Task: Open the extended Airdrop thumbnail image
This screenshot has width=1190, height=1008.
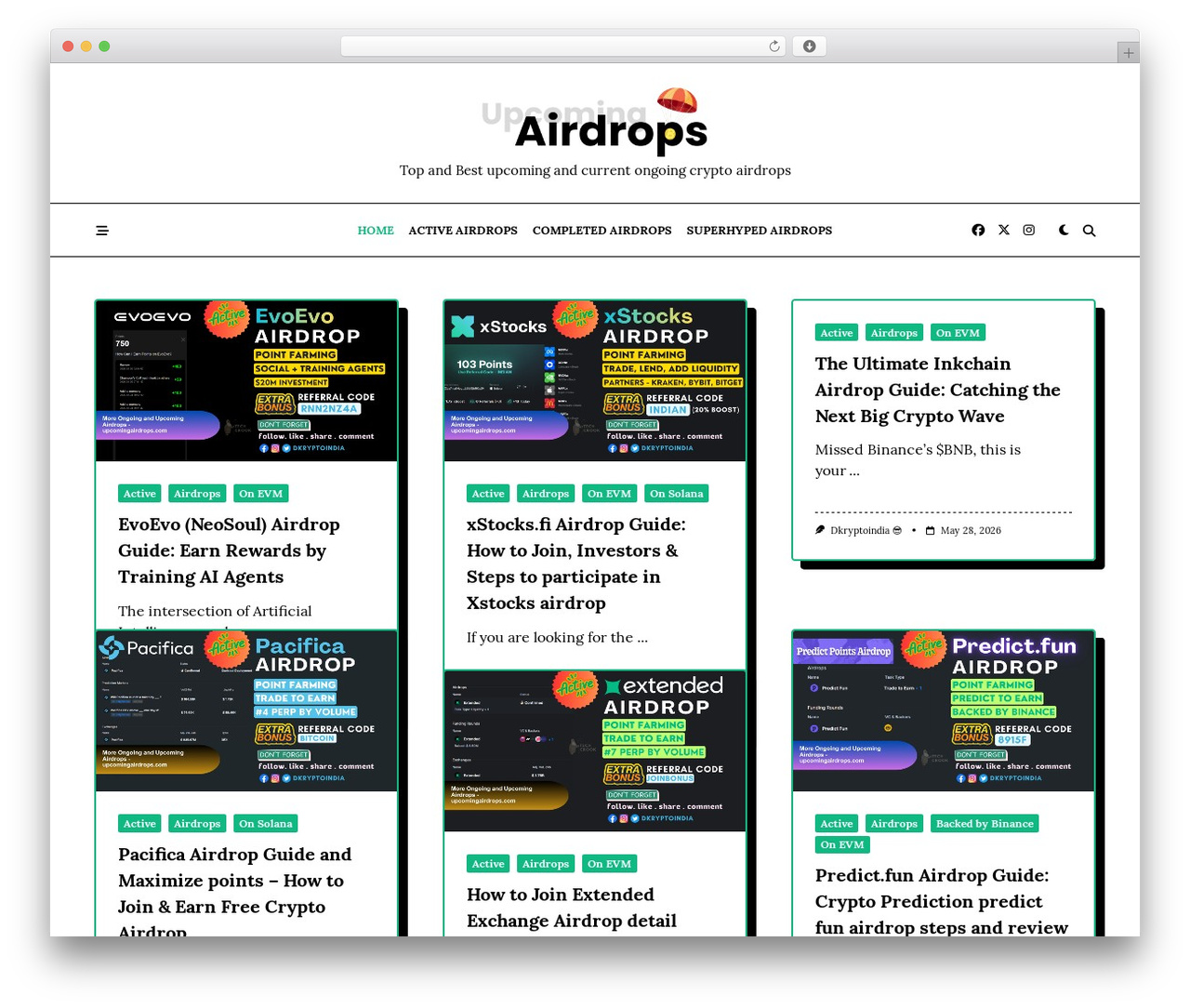Action: click(595, 751)
